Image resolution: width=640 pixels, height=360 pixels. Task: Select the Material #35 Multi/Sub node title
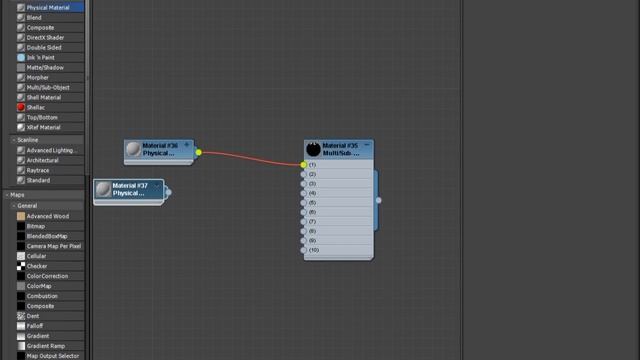click(340, 149)
